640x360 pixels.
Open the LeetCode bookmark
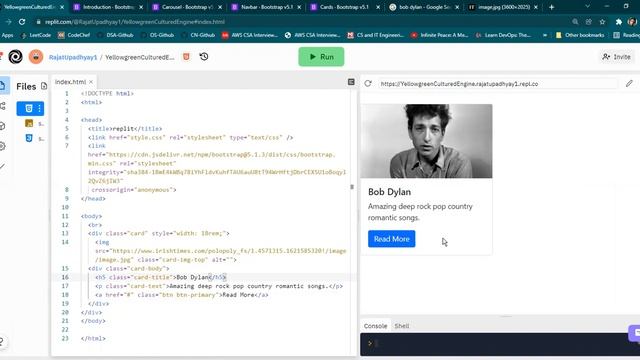[x=36, y=35]
